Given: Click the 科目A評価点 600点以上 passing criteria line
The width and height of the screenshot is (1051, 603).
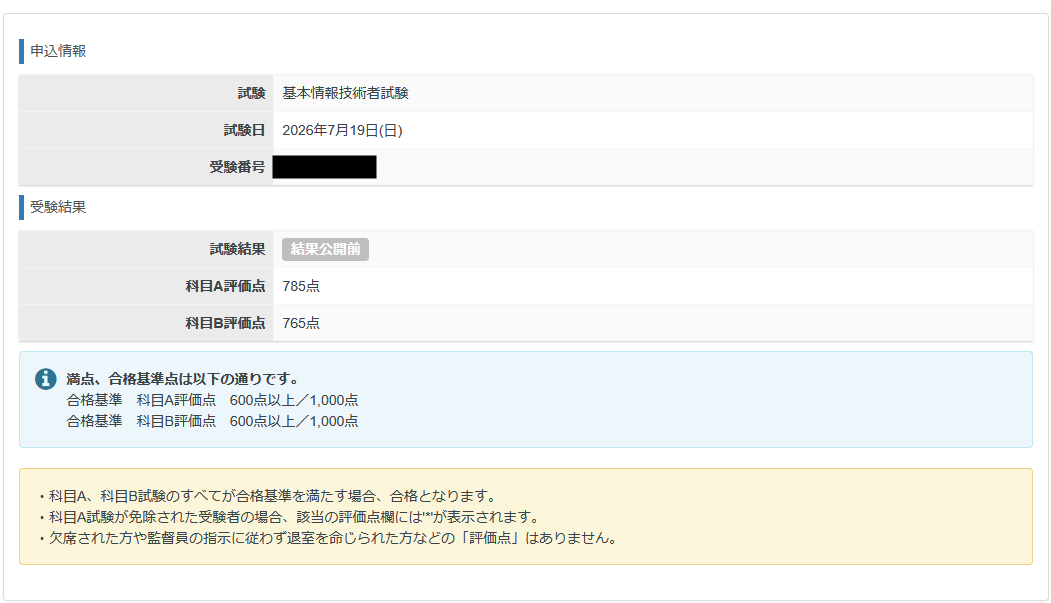Looking at the screenshot, I should (x=212, y=400).
